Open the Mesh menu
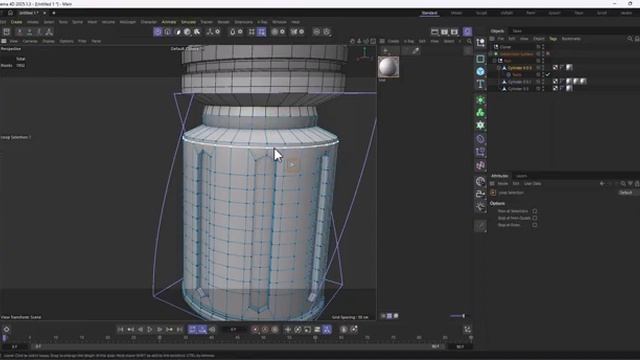Viewport: 640px width, 360px height. coord(92,22)
